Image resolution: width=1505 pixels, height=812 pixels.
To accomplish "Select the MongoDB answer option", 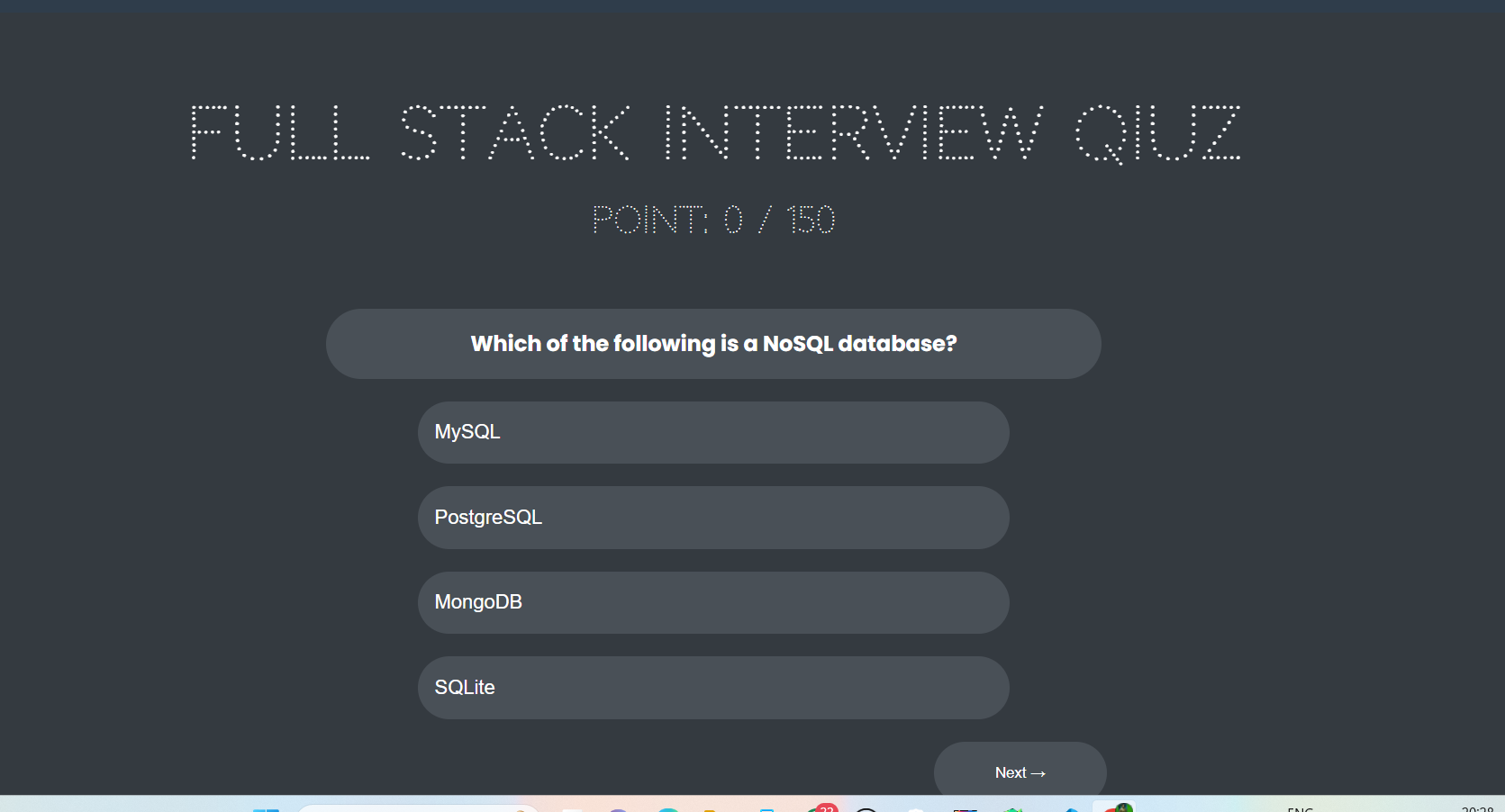I will [713, 602].
